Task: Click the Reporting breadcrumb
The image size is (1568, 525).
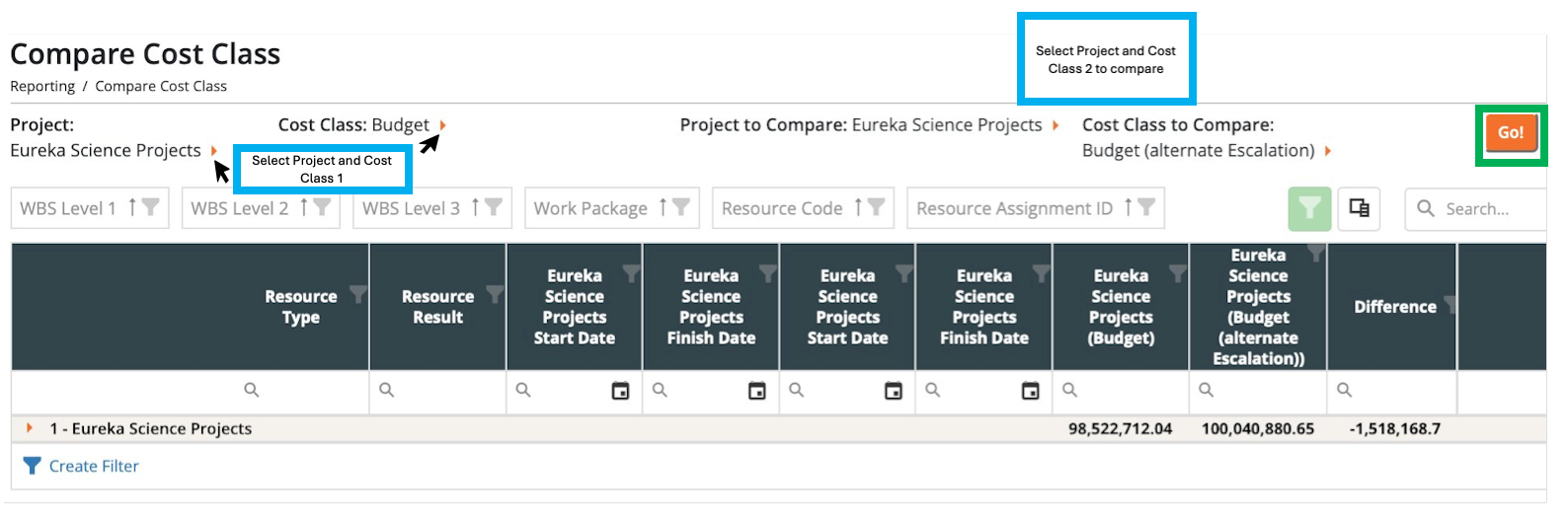Action: point(42,86)
